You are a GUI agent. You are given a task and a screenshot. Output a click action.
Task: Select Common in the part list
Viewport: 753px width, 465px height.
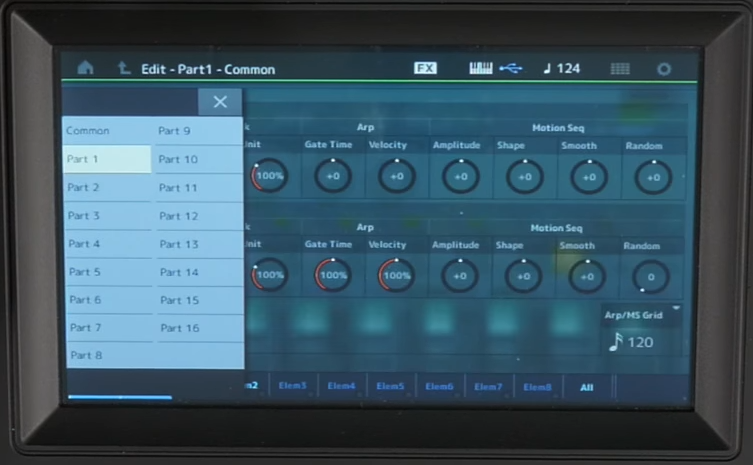[x=107, y=131]
